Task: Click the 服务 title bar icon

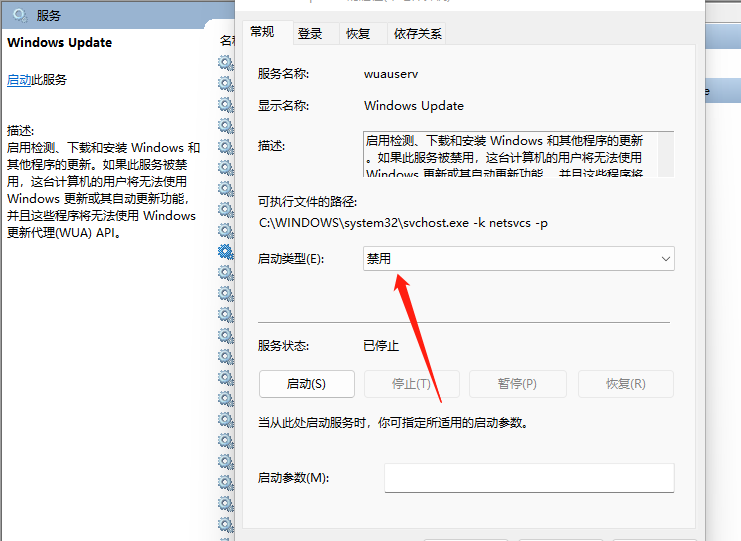Action: 20,15
